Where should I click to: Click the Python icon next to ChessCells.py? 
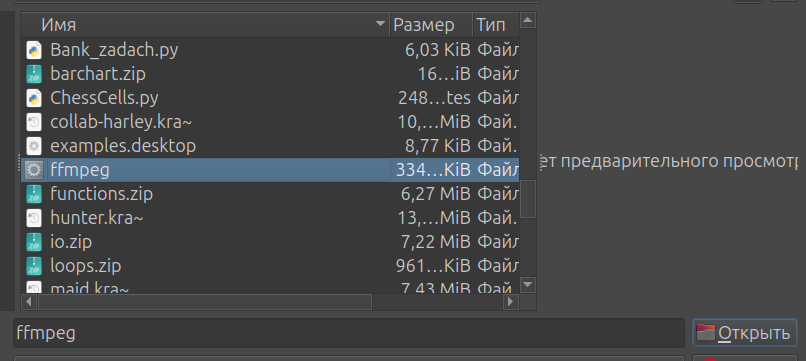pyautogui.click(x=34, y=98)
